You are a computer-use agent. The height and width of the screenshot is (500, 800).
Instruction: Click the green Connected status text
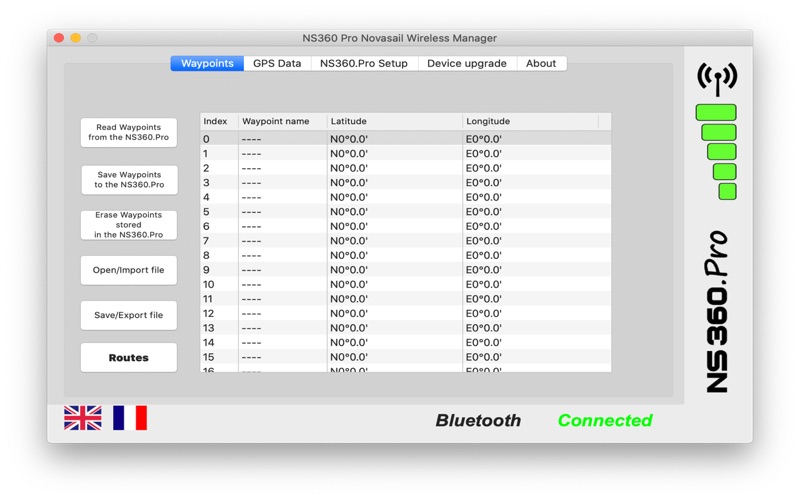pos(605,420)
